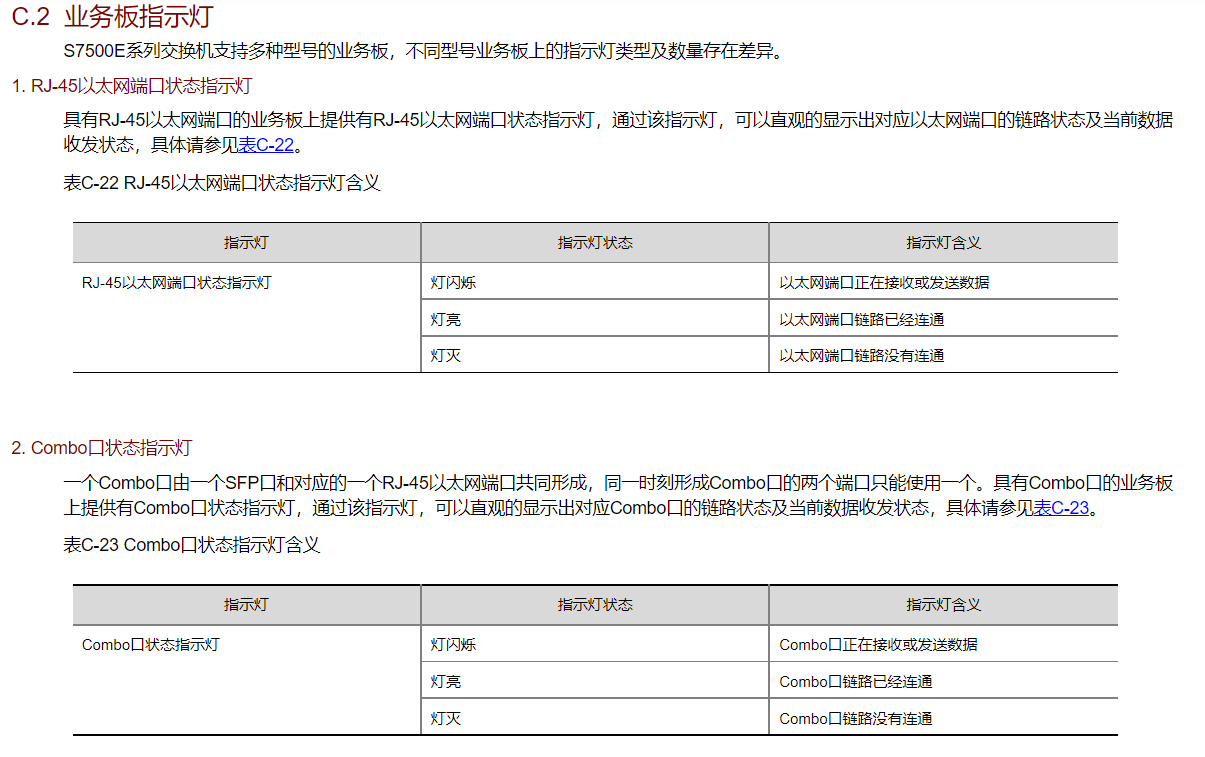This screenshot has height=757, width=1205.
Task: Click 以太网端口链路已经连通 cell
Action: (943, 319)
